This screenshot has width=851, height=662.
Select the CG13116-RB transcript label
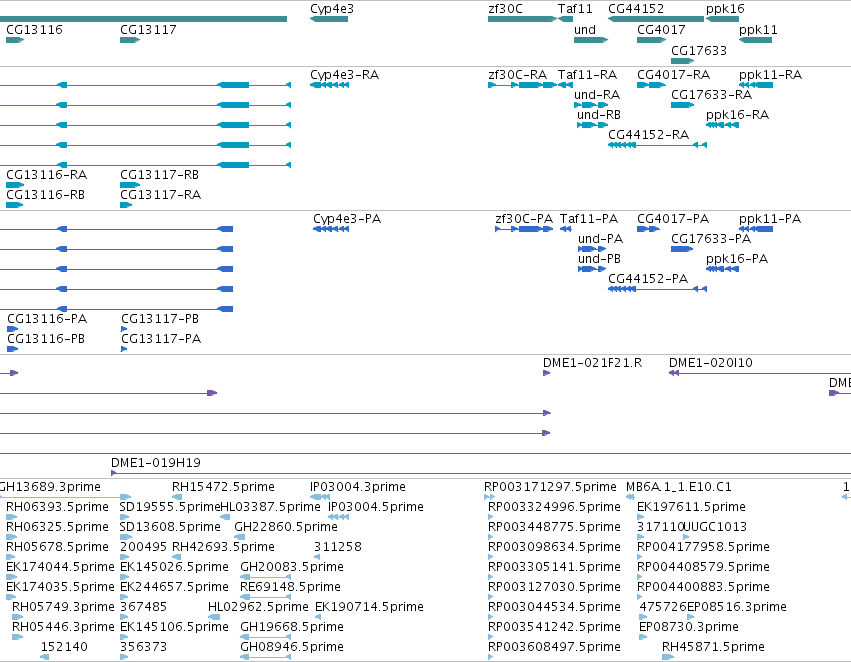click(45, 195)
